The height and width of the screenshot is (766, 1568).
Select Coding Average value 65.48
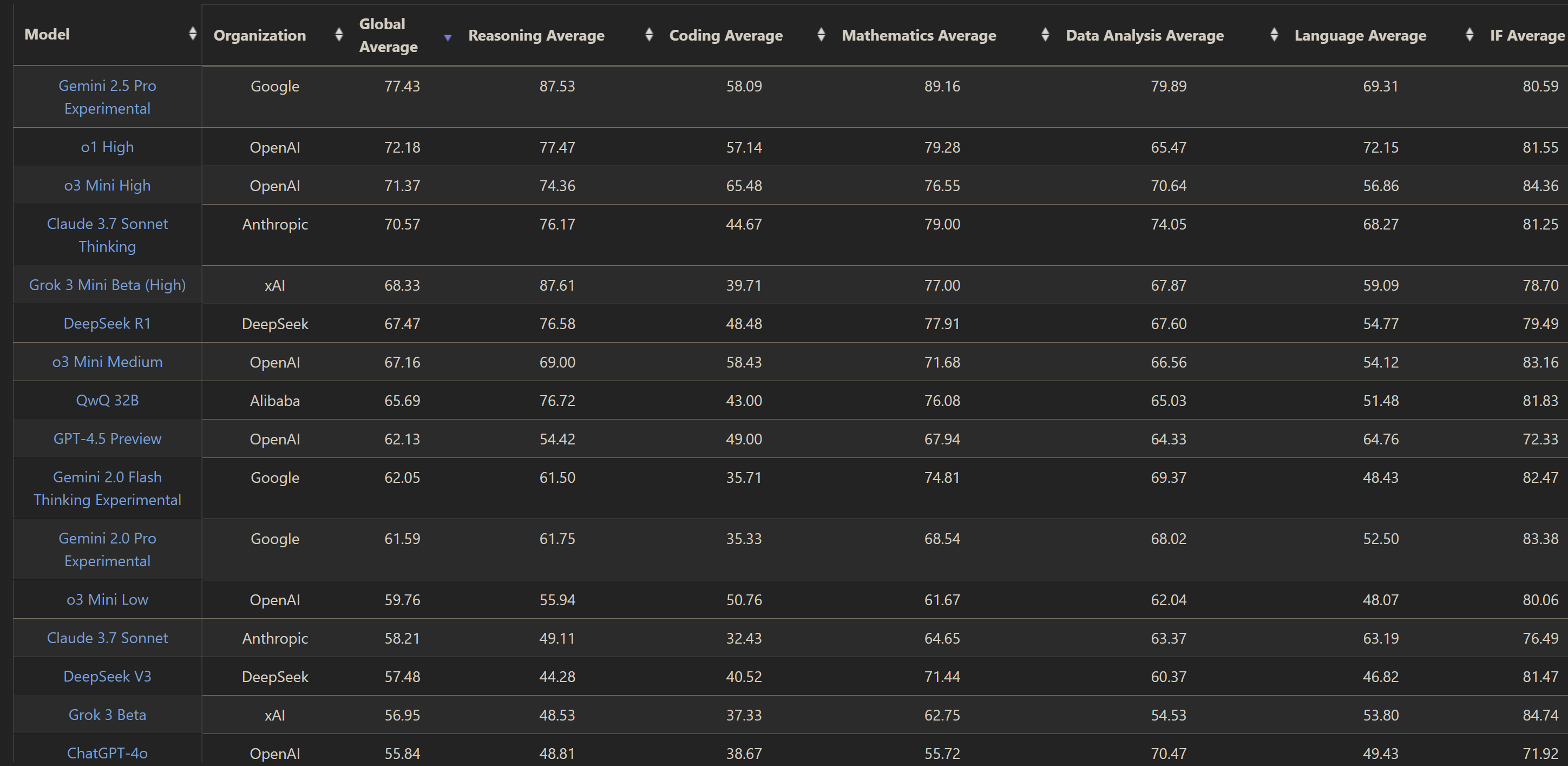point(744,185)
